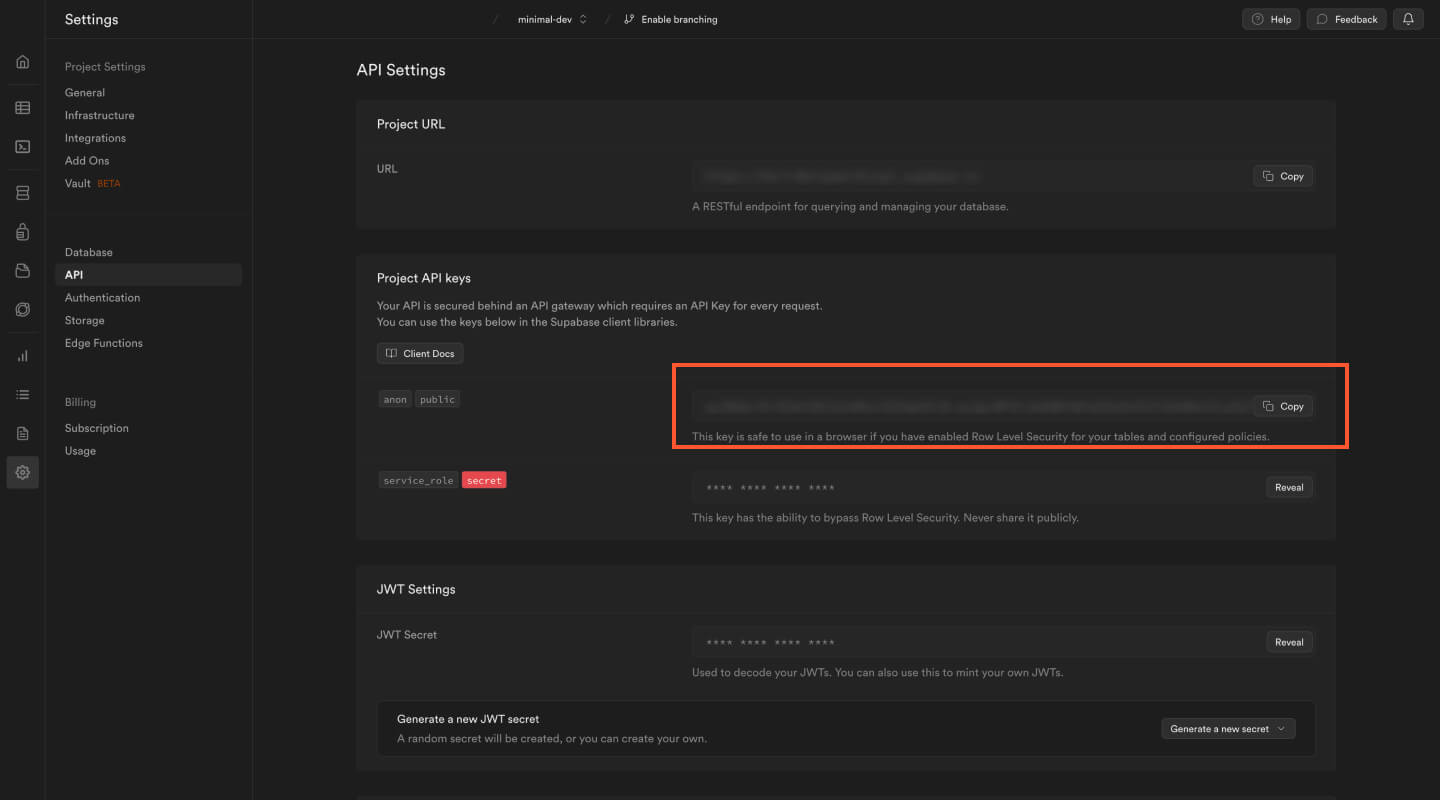Image resolution: width=1440 pixels, height=800 pixels.
Task: Click the JWT Settings heading
Action: (x=416, y=589)
